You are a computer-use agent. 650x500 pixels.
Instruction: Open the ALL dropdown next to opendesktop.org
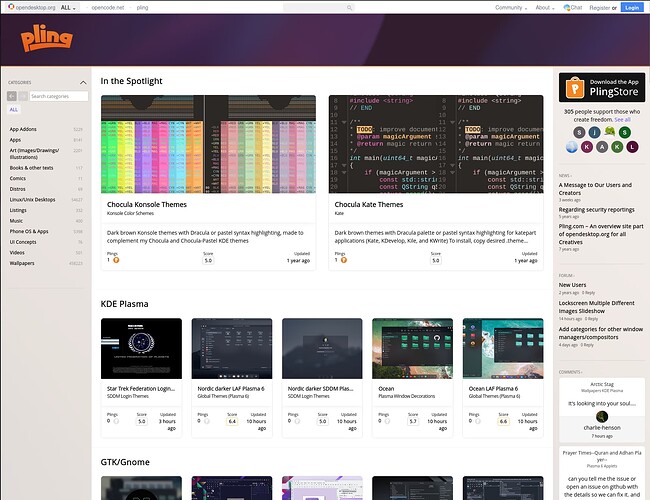point(68,7)
